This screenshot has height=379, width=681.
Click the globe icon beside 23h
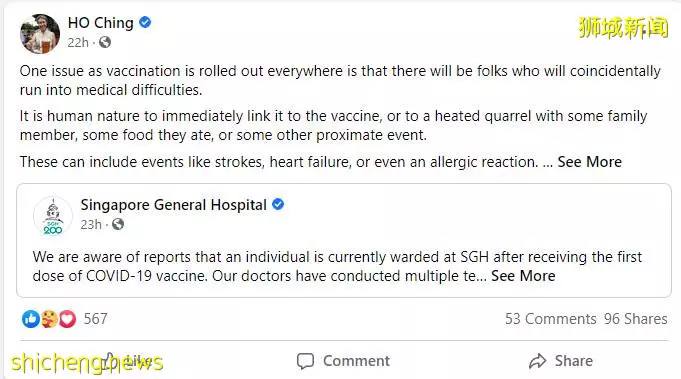point(118,224)
